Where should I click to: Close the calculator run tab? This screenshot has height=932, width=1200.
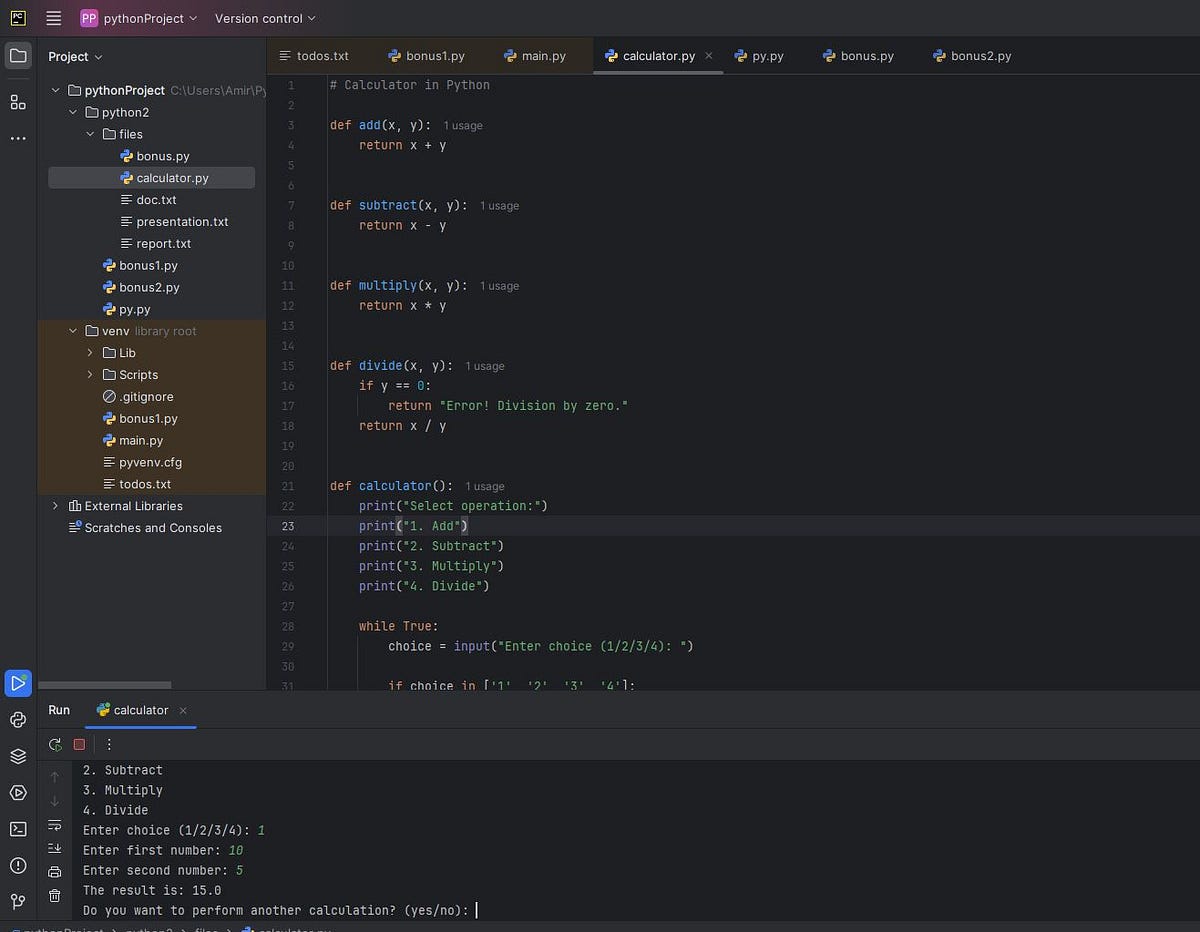point(183,710)
